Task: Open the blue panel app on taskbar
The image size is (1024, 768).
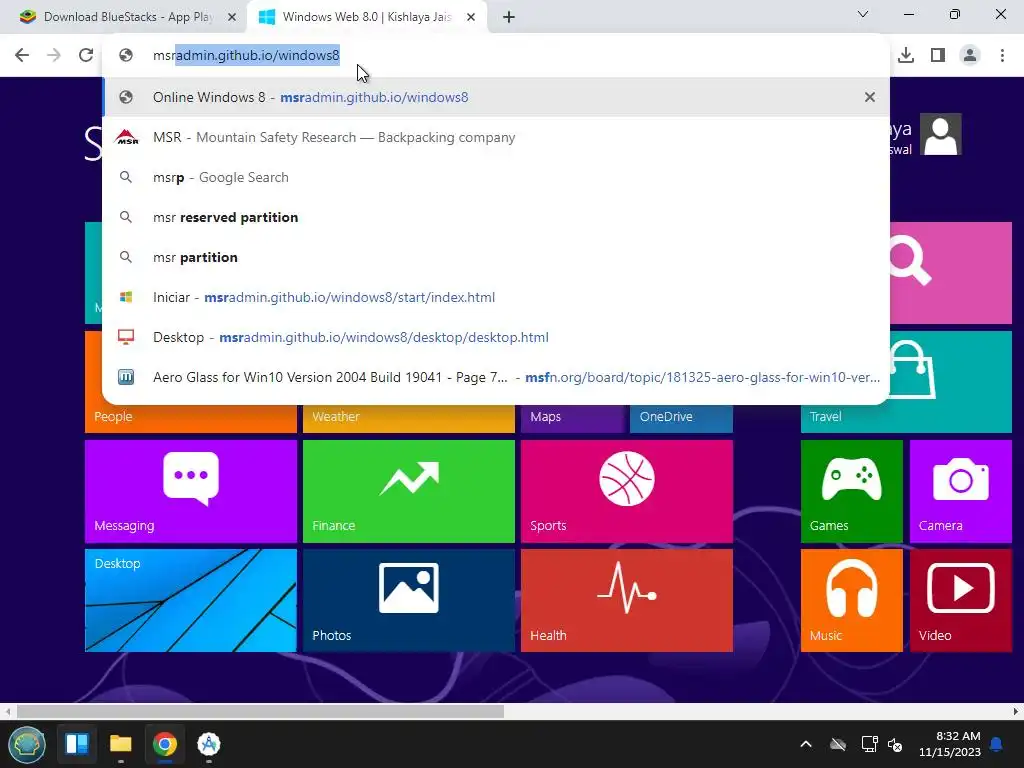Action: pyautogui.click(x=77, y=744)
